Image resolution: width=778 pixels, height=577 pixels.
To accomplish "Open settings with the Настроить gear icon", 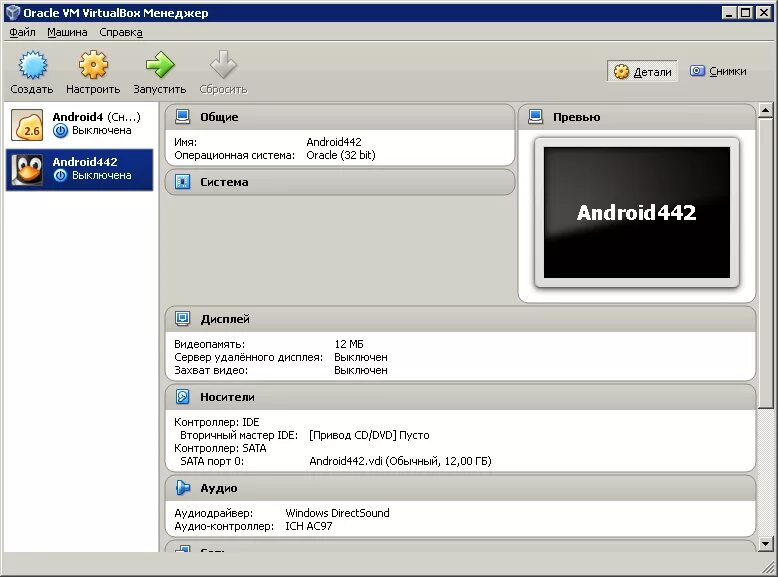I will 93,64.
